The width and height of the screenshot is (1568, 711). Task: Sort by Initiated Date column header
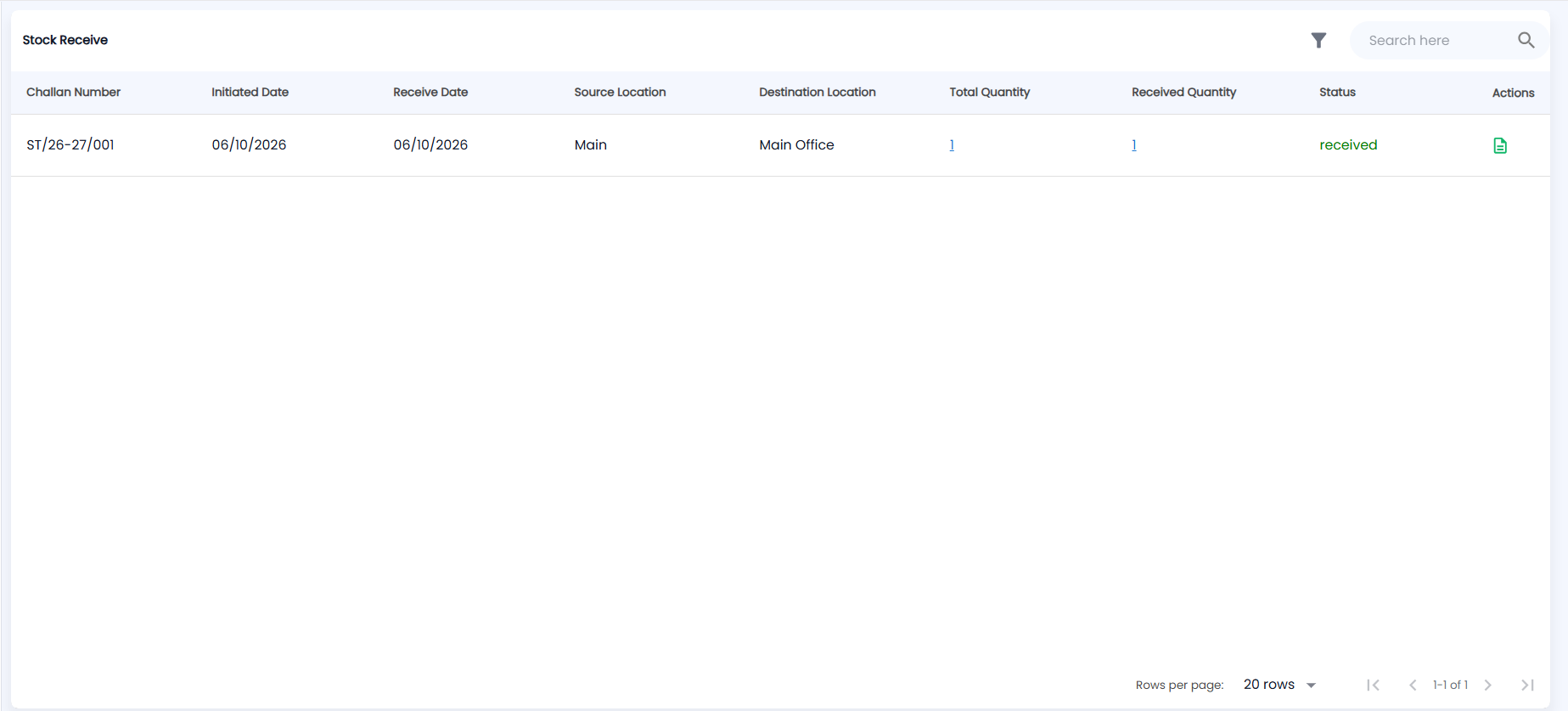pyautogui.click(x=250, y=92)
